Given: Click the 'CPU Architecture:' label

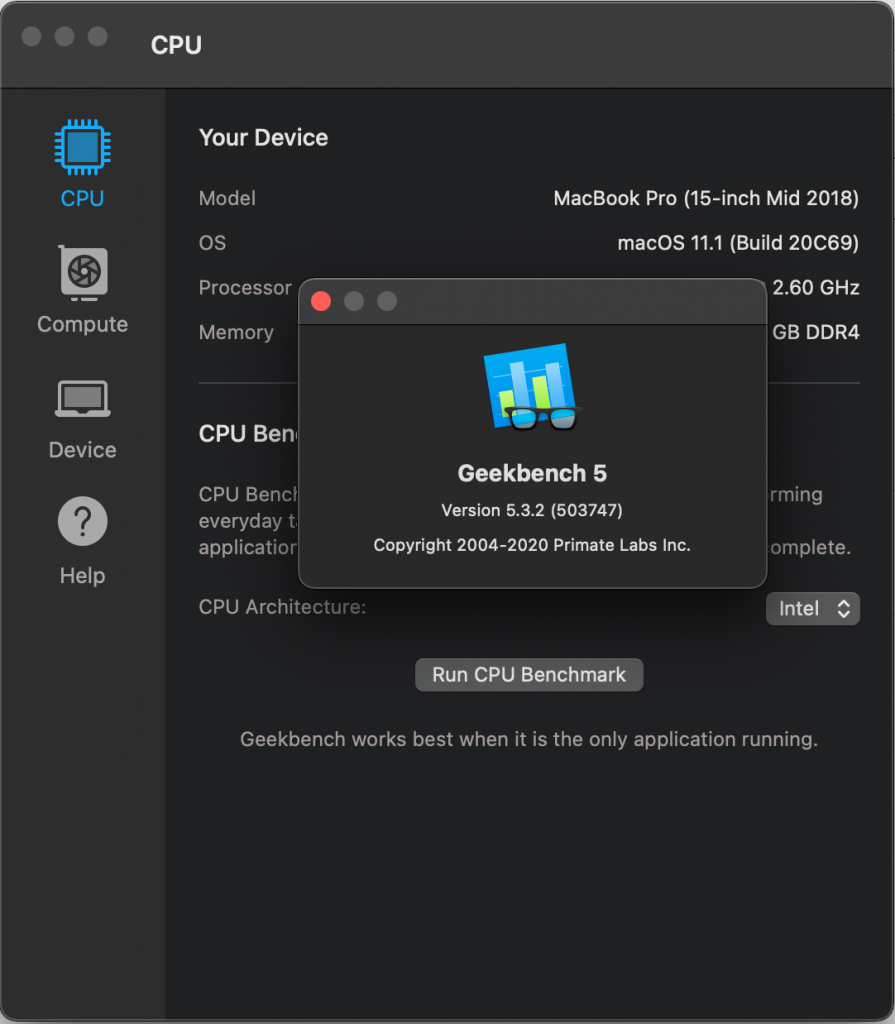Looking at the screenshot, I should 282,607.
